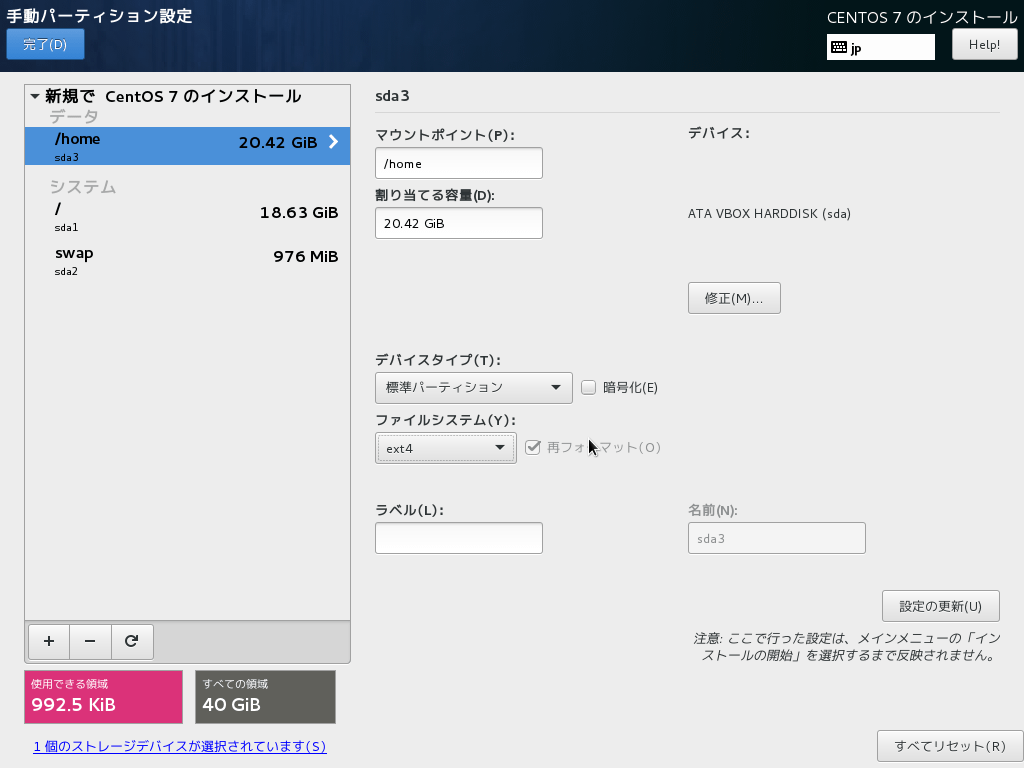Toggle the 再フォーマット(O) checkbox
This screenshot has width=1024, height=768.
pos(532,447)
